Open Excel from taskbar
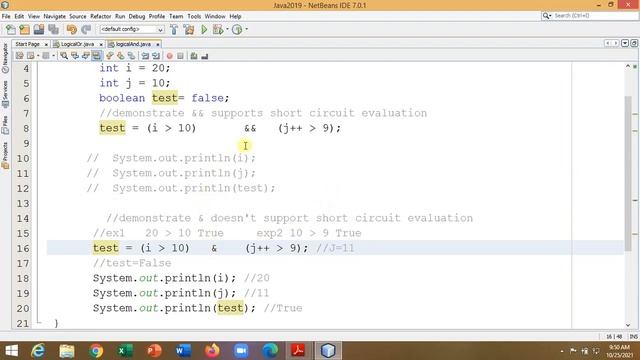The width and height of the screenshot is (640, 360). [125, 351]
